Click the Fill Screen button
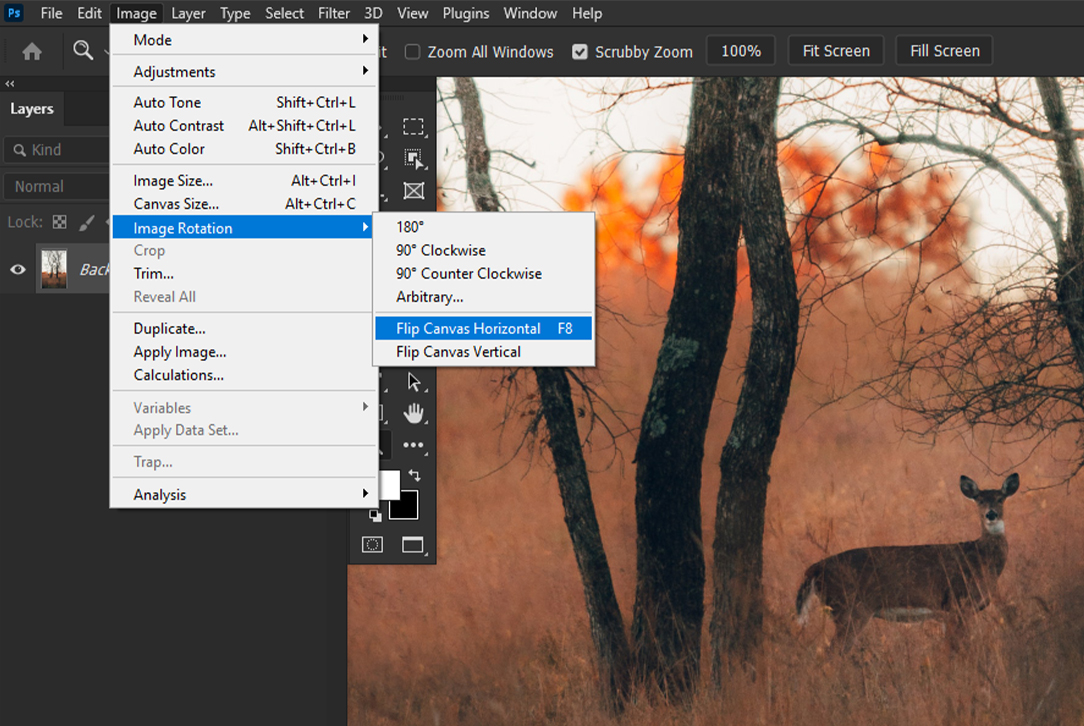Screen dimensions: 1084x726 click(x=943, y=50)
